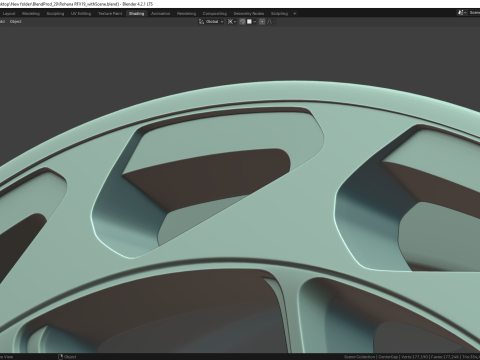The height and width of the screenshot is (360, 480).
Task: Click the scene browse icon at top right
Action: coord(461,13)
